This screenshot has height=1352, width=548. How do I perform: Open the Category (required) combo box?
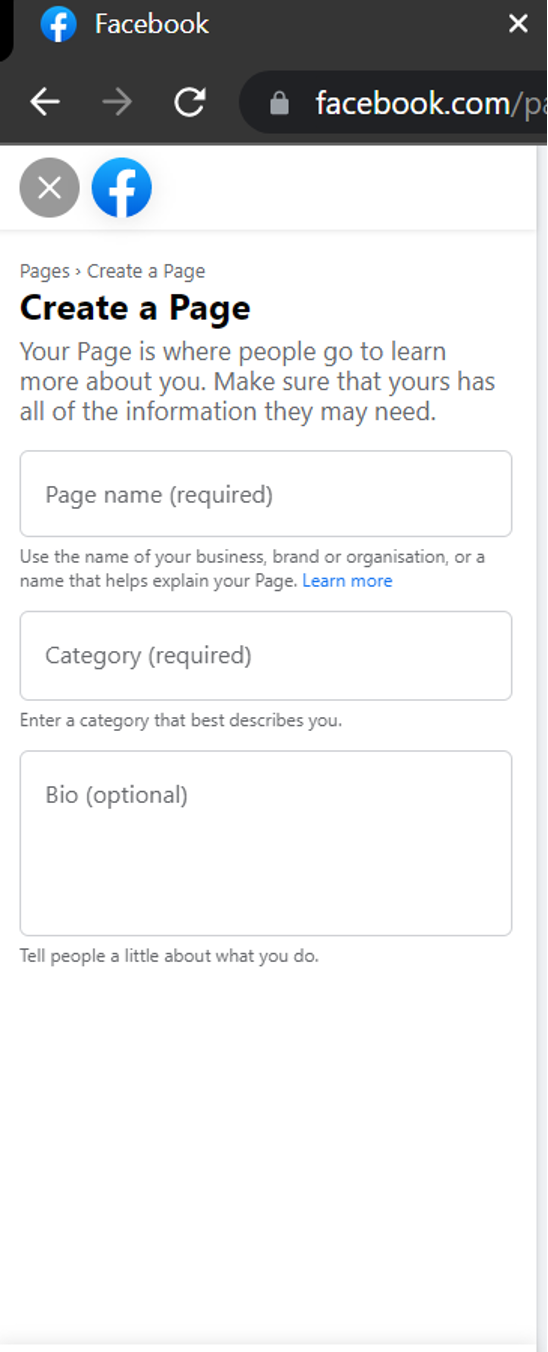266,656
